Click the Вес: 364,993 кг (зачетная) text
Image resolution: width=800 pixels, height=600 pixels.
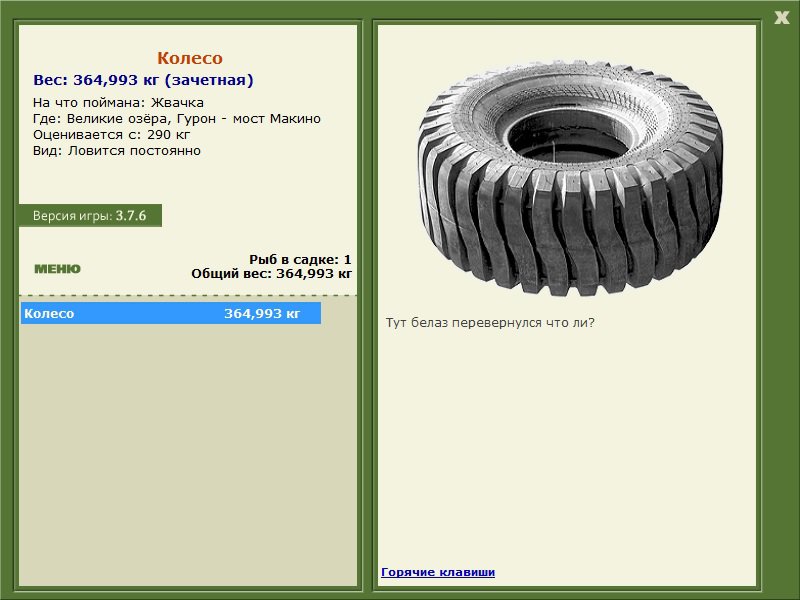click(x=143, y=80)
